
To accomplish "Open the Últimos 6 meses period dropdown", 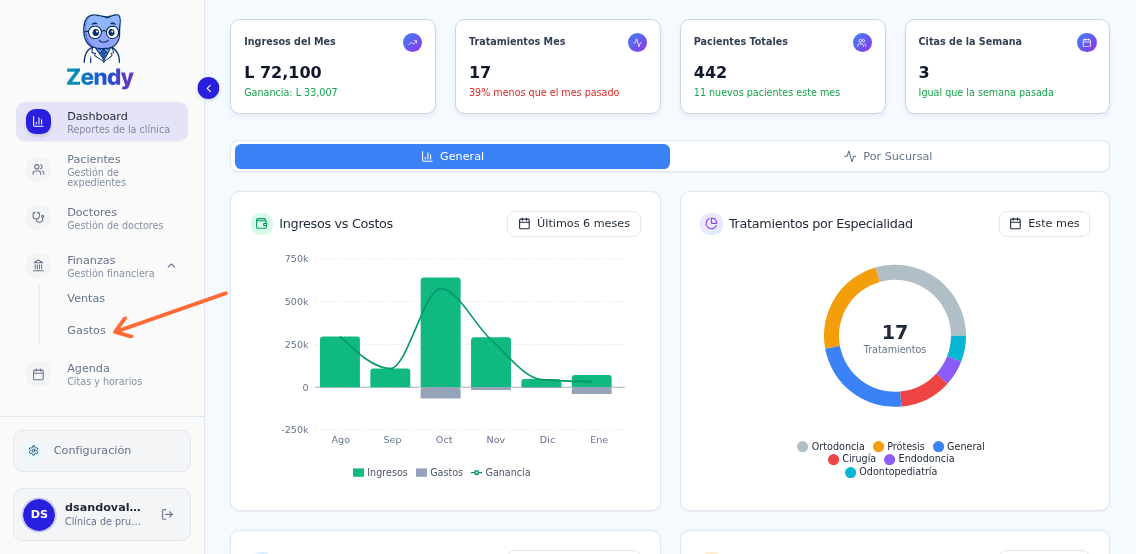I will click(573, 224).
